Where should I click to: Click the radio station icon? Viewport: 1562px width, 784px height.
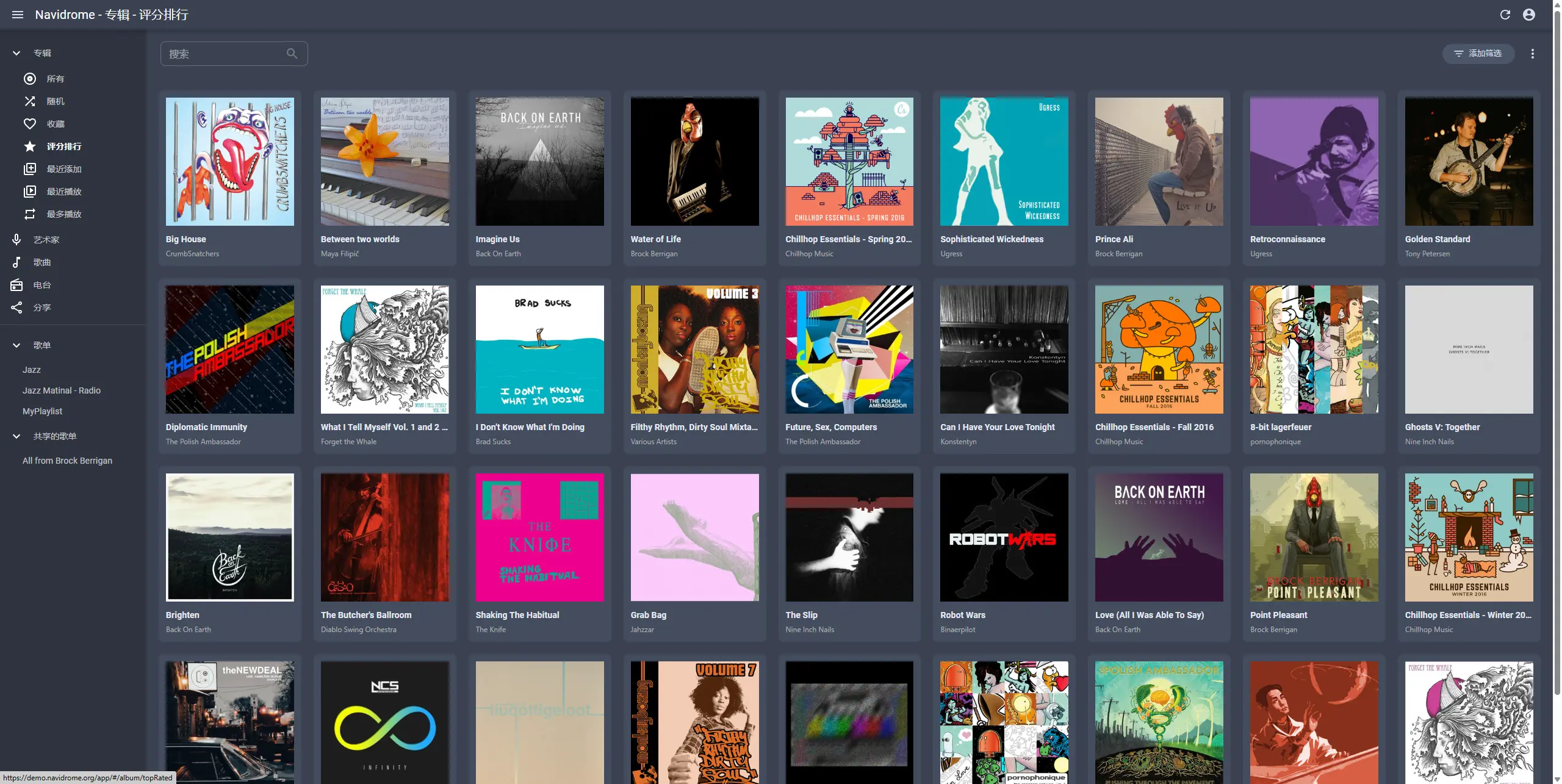(x=16, y=285)
